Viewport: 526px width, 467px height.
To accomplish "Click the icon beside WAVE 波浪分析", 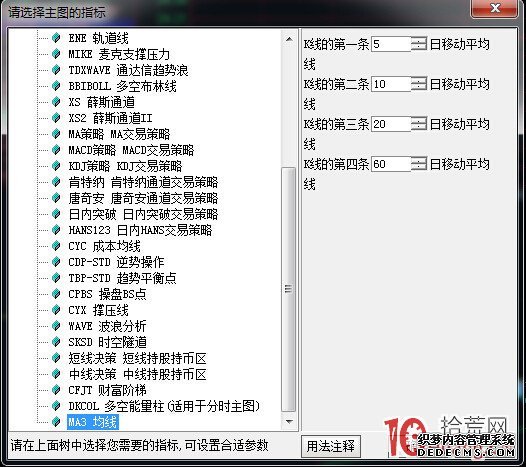I will tap(56, 326).
